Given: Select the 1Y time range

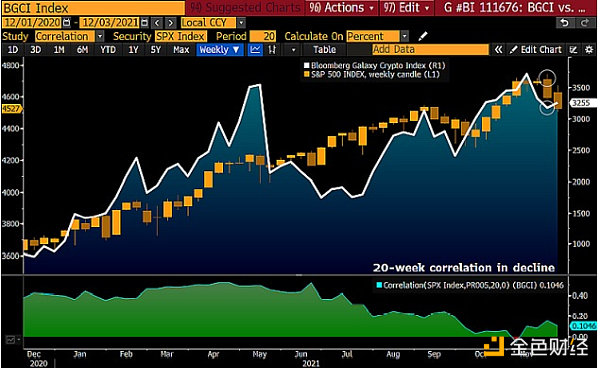Looking at the screenshot, I should (133, 50).
